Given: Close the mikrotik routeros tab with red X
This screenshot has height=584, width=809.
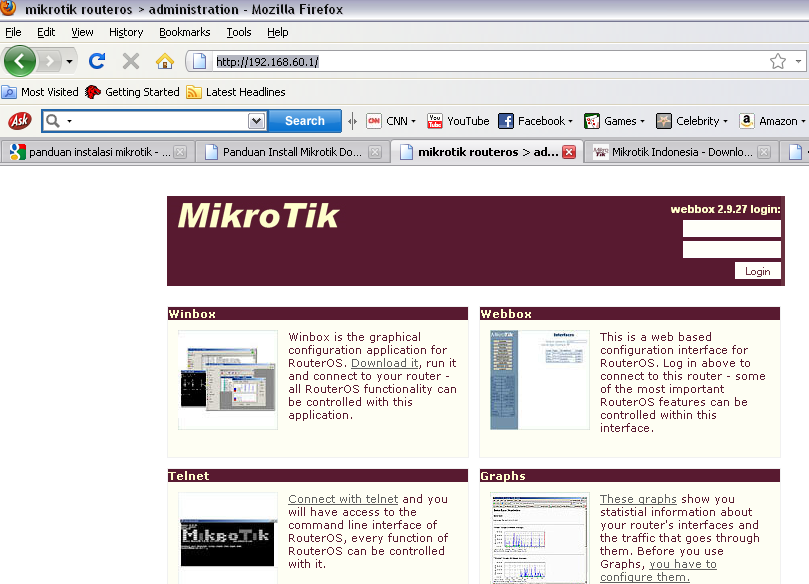Looking at the screenshot, I should click(x=569, y=152).
